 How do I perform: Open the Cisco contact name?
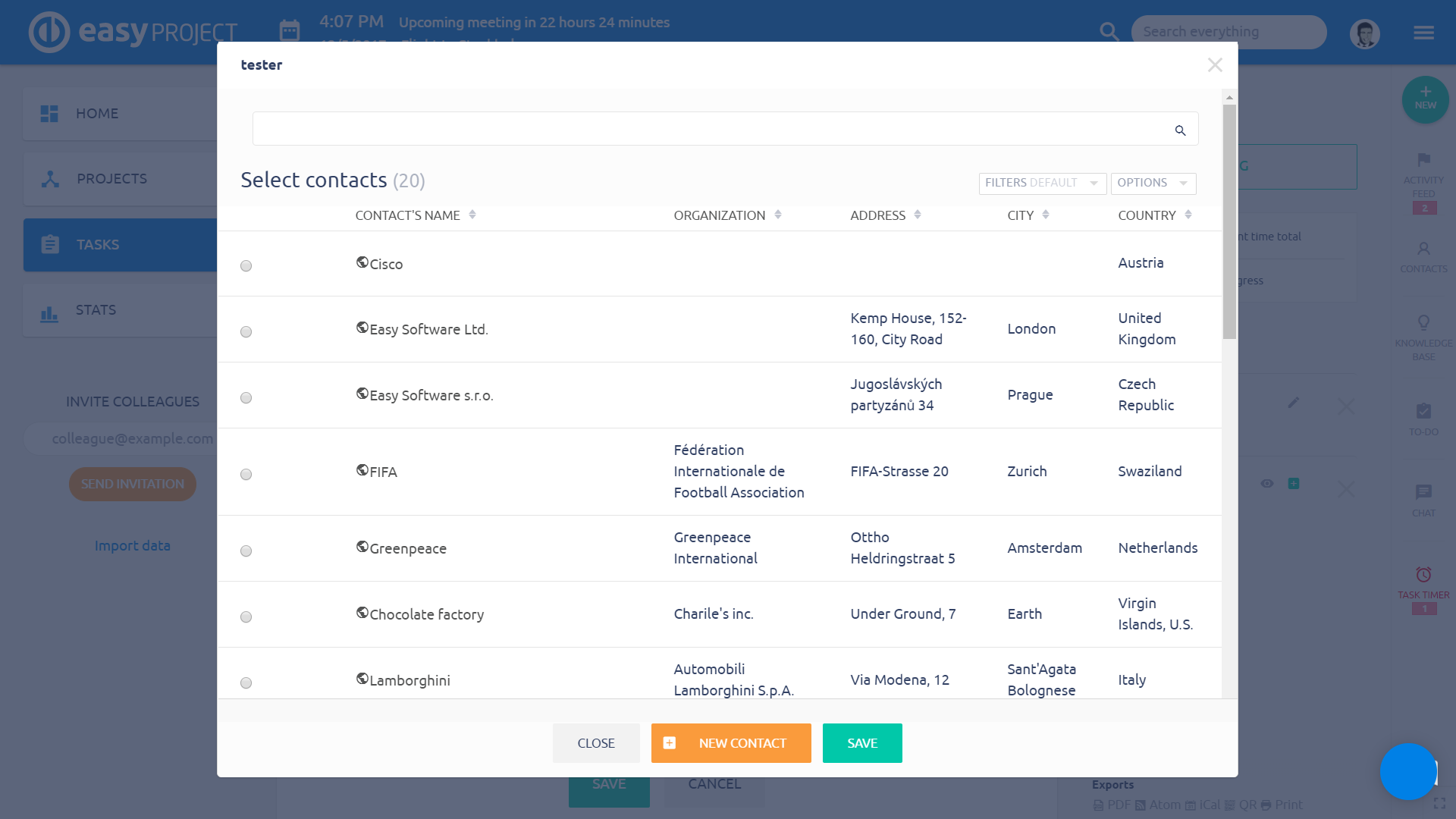pyautogui.click(x=386, y=264)
